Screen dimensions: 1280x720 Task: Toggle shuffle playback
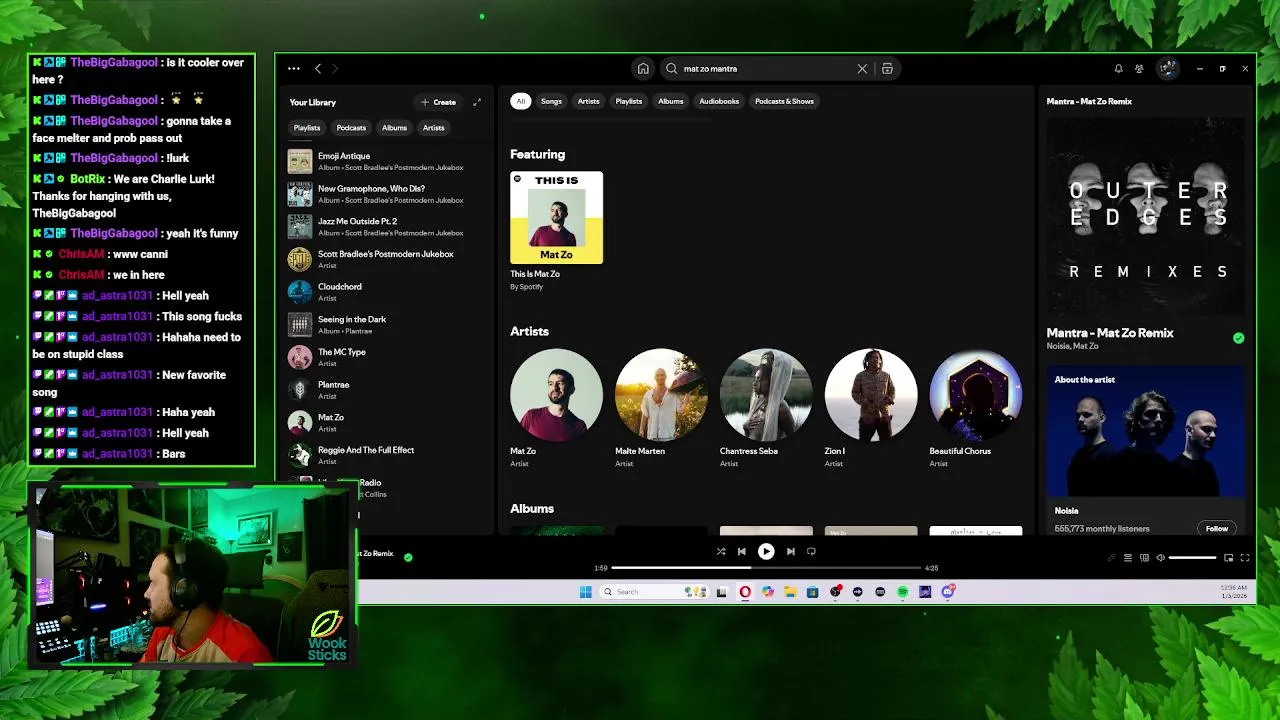point(721,551)
